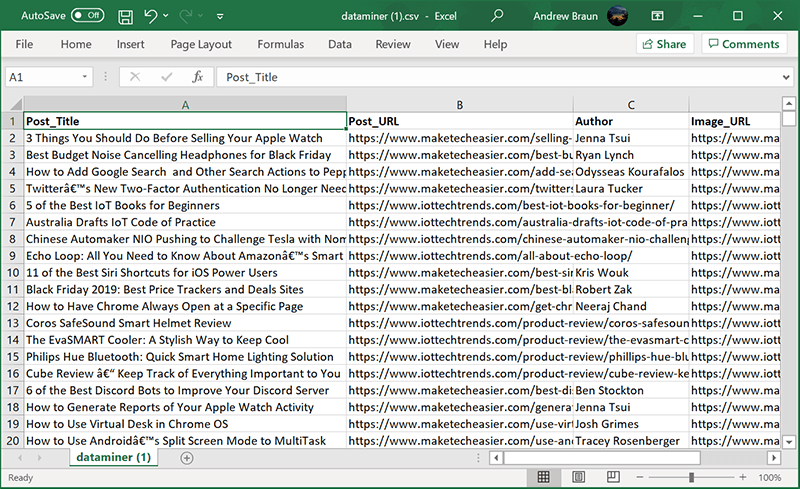This screenshot has height=489, width=800.
Task: Switch to the Home tab
Action: tap(76, 44)
